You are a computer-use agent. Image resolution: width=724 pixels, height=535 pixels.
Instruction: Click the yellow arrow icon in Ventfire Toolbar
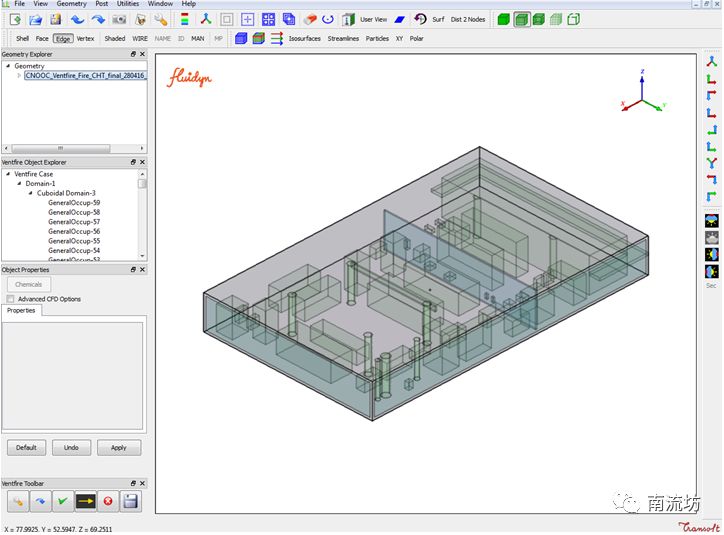[86, 501]
